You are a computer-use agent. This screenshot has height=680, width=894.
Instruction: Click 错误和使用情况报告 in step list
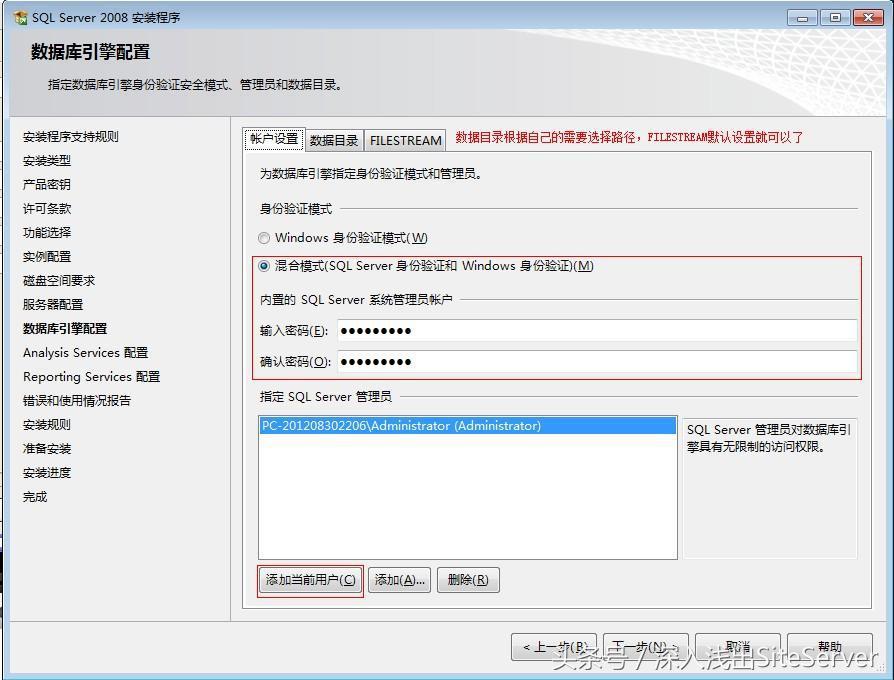click(77, 401)
